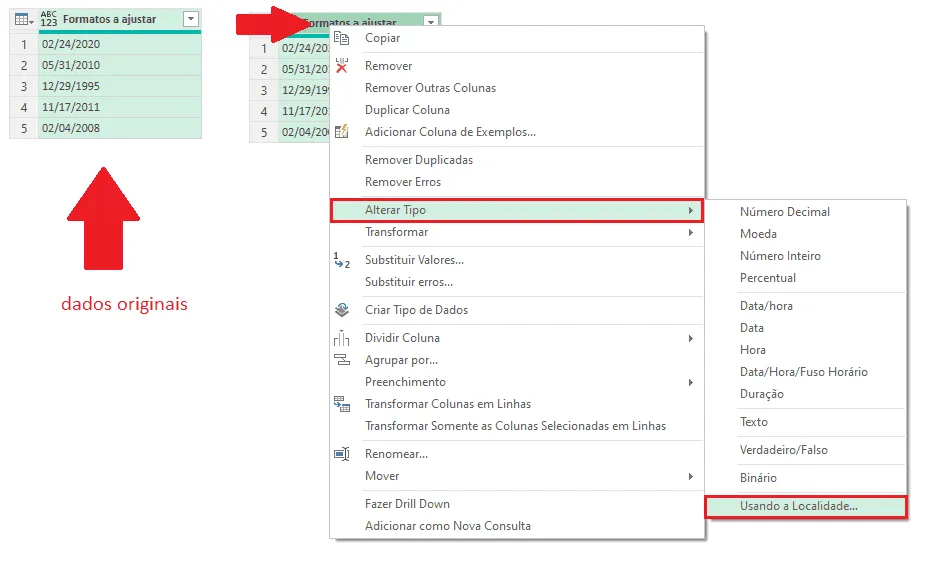The width and height of the screenshot is (930, 562).
Task: Select Data/Hora/Fuso Horário type
Action: pos(806,372)
